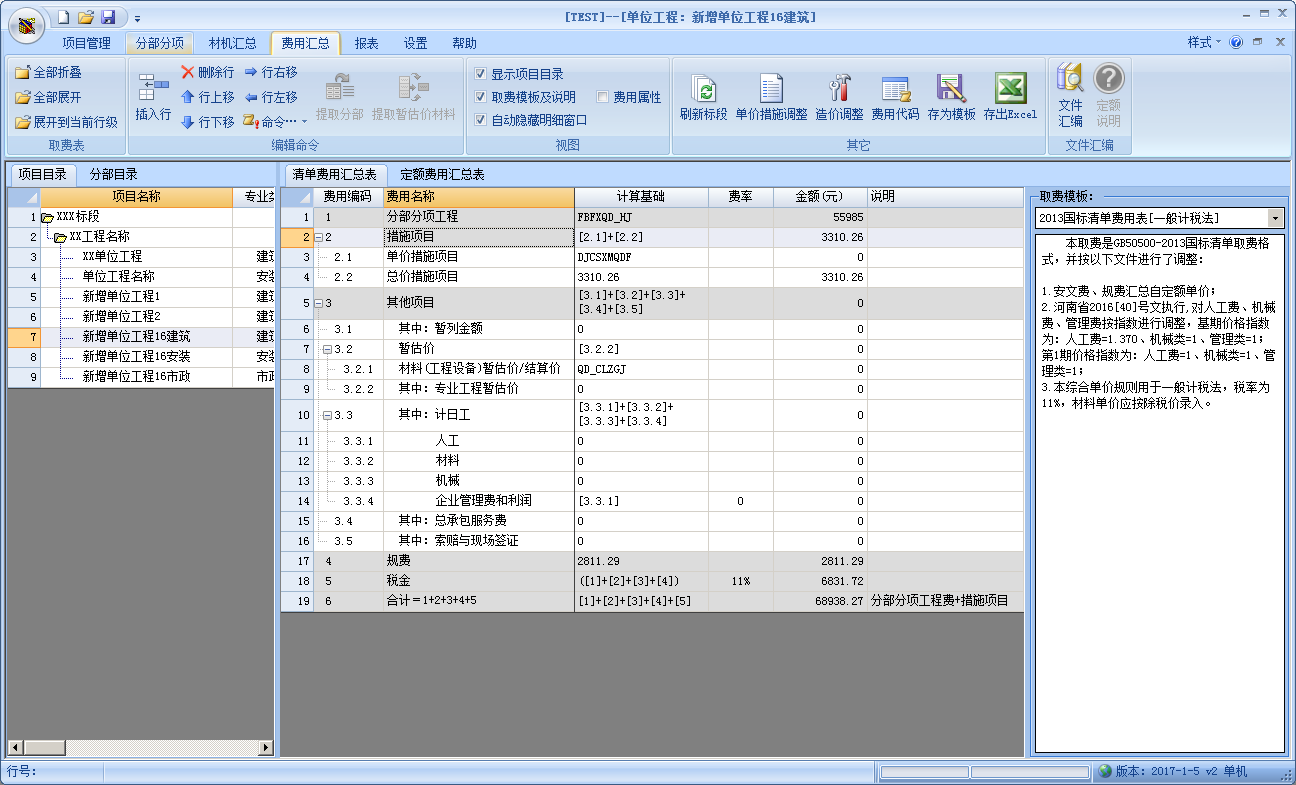Switch to 分部目录 panel tab
This screenshot has width=1296, height=785.
click(x=114, y=174)
